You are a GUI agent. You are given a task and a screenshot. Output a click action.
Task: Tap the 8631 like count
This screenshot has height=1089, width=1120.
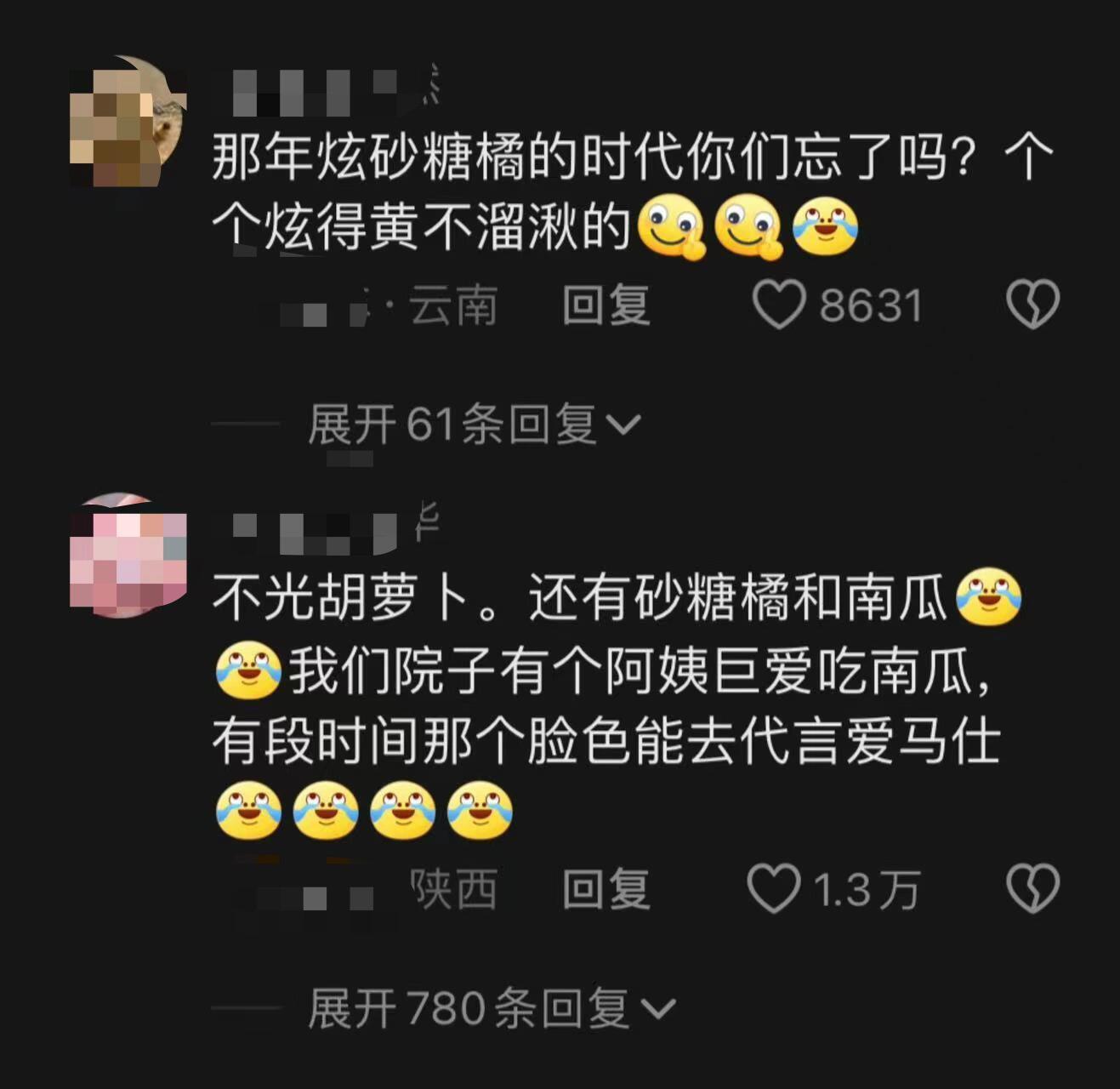[x=871, y=306]
